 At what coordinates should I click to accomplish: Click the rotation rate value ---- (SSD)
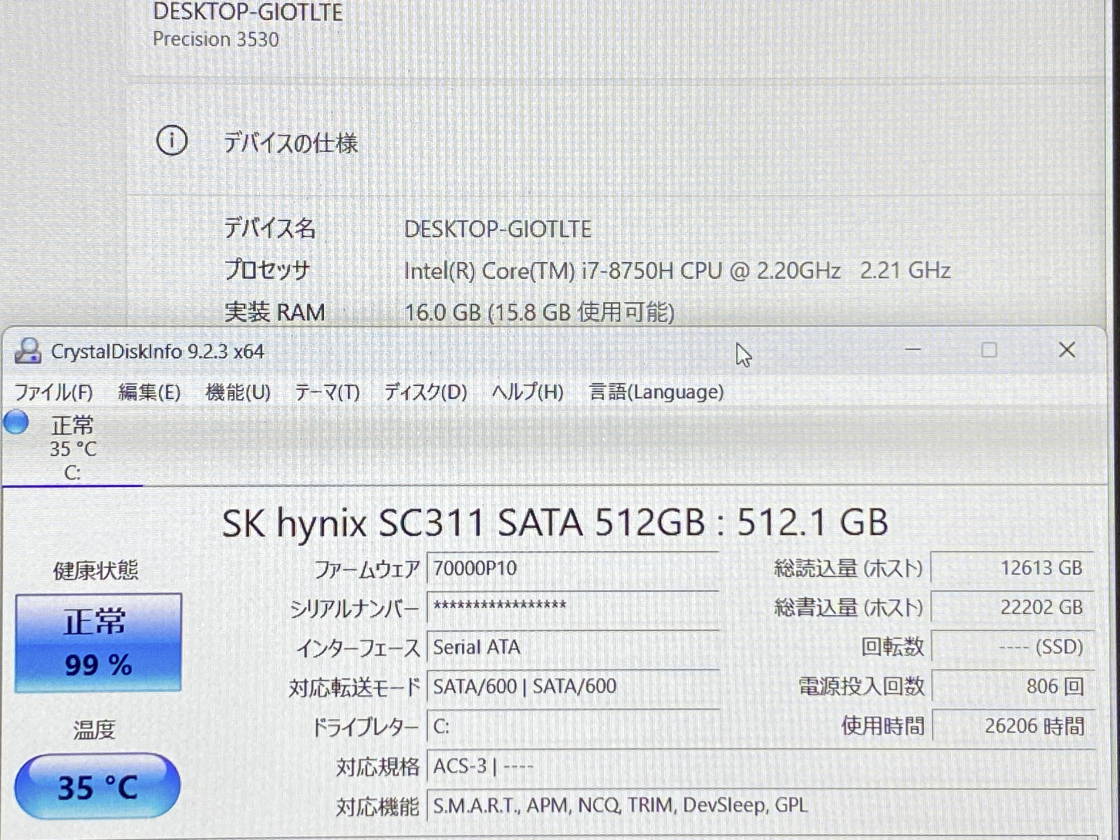tap(1013, 647)
